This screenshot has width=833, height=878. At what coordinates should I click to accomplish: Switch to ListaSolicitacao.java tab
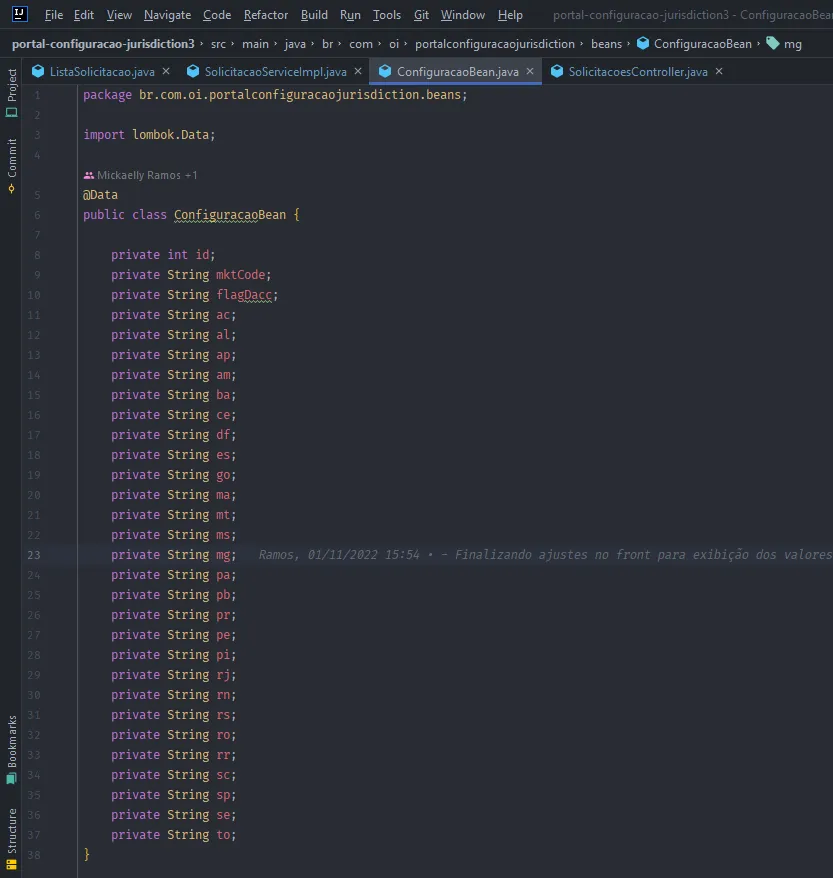tap(103, 72)
